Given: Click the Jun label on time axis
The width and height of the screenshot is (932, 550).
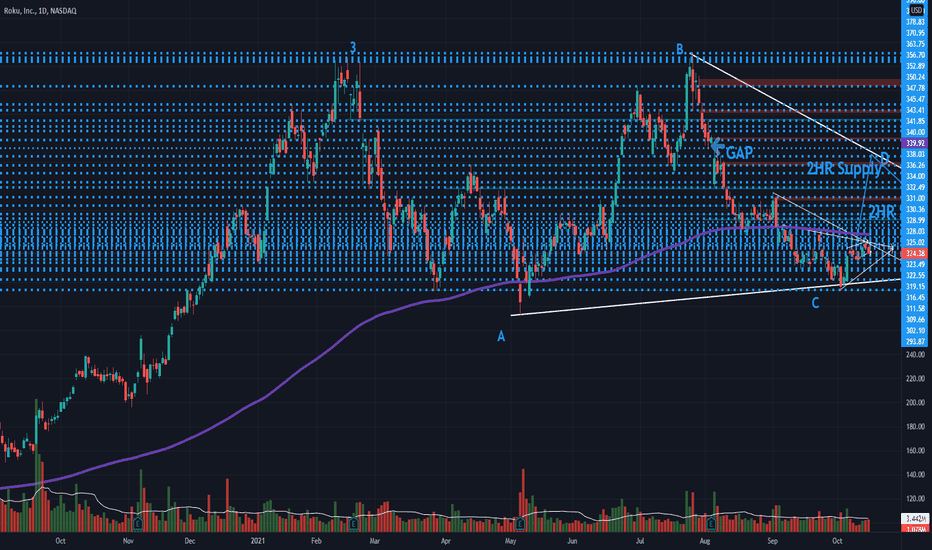Looking at the screenshot, I should [x=572, y=541].
